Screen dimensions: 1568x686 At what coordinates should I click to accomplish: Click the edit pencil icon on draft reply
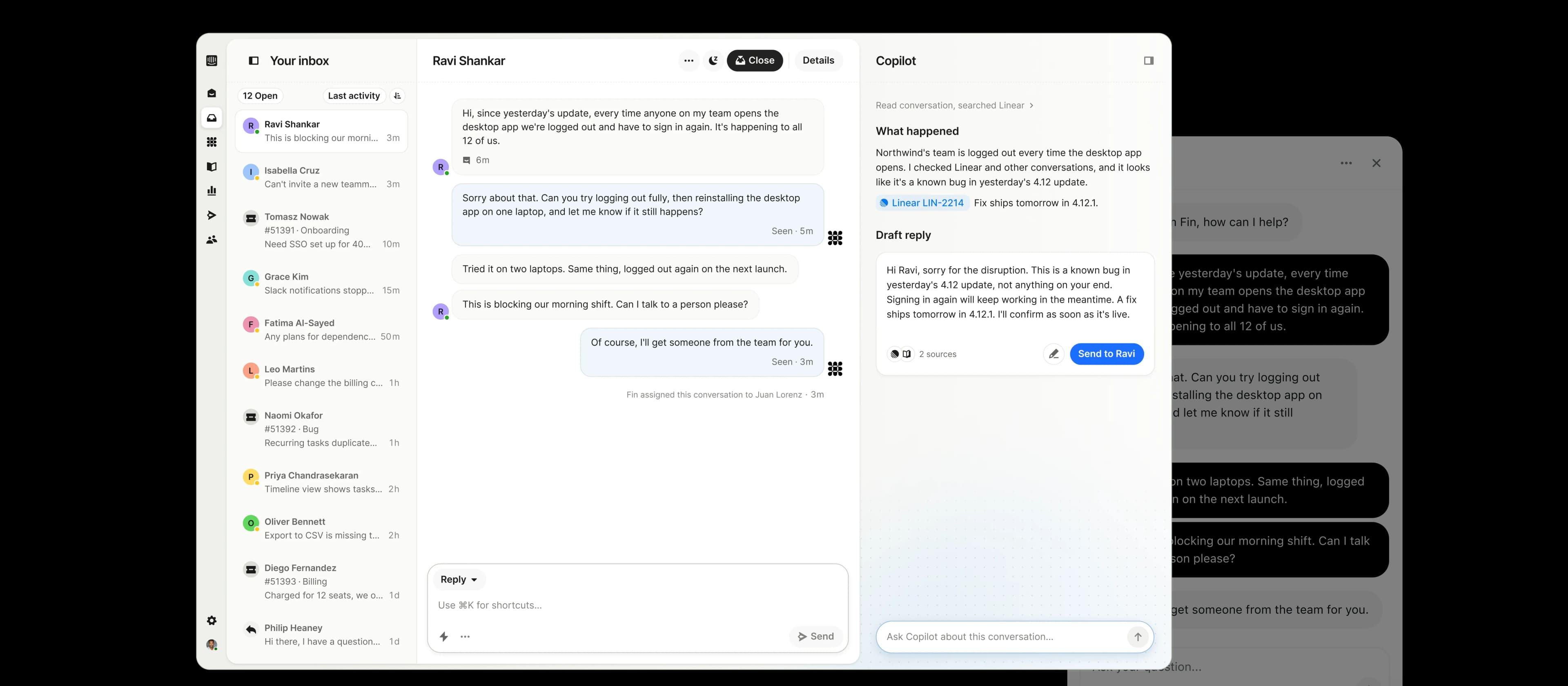point(1053,354)
